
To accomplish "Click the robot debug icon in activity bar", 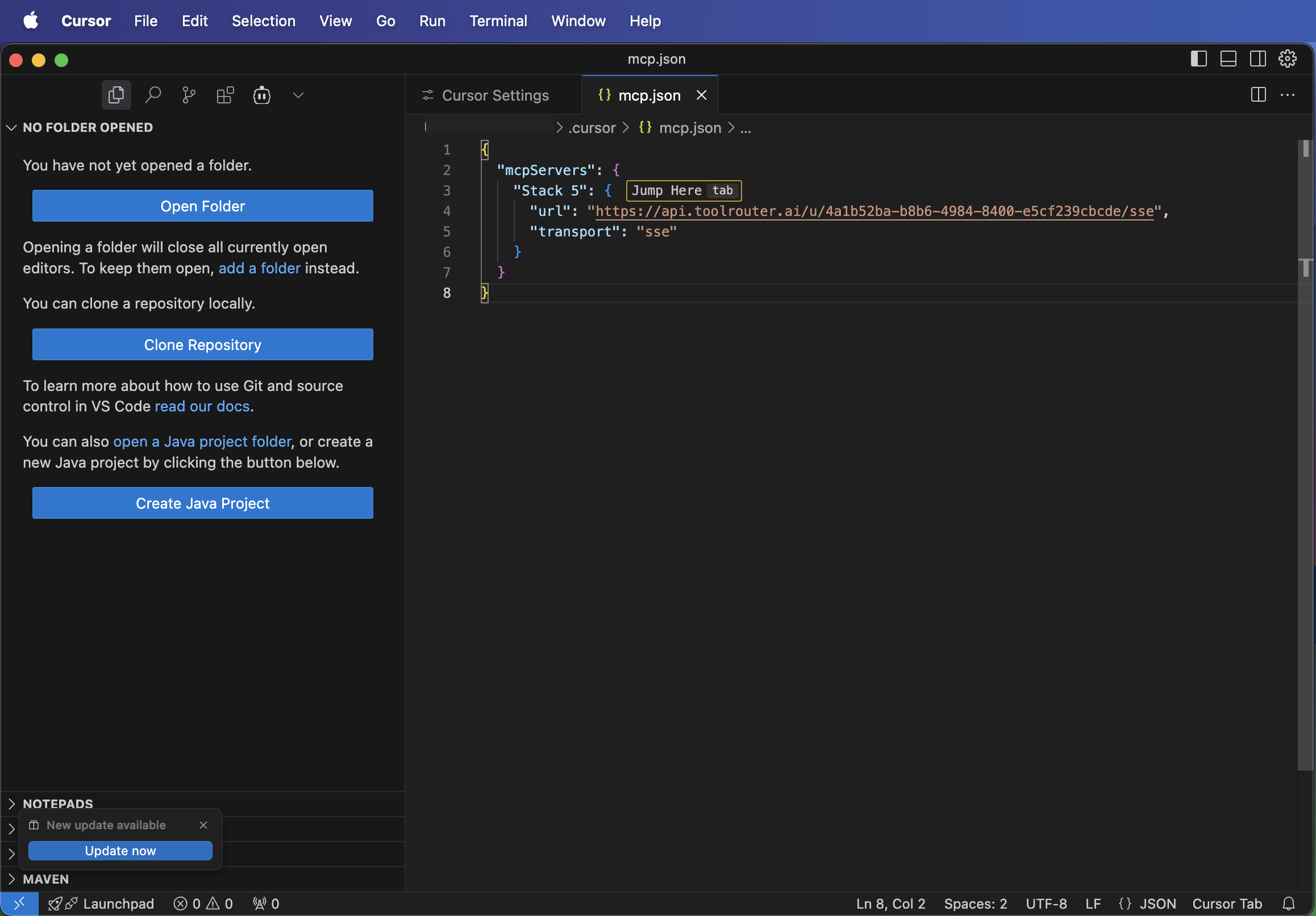I will tap(262, 94).
